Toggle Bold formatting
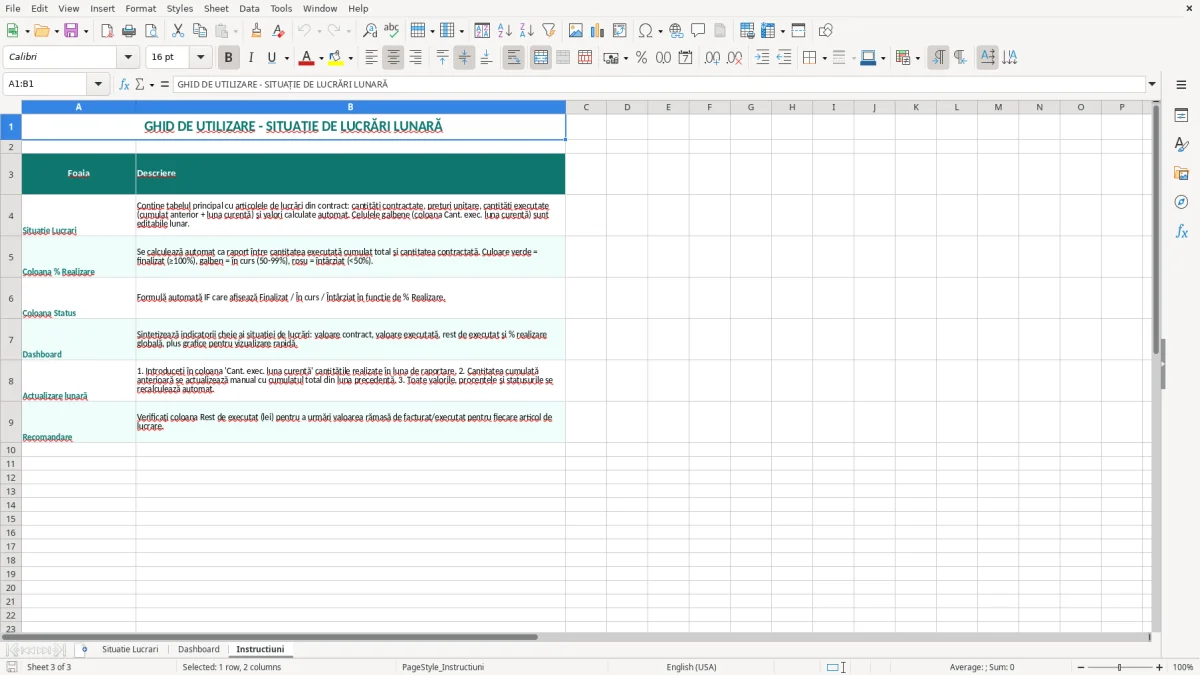 (x=228, y=58)
